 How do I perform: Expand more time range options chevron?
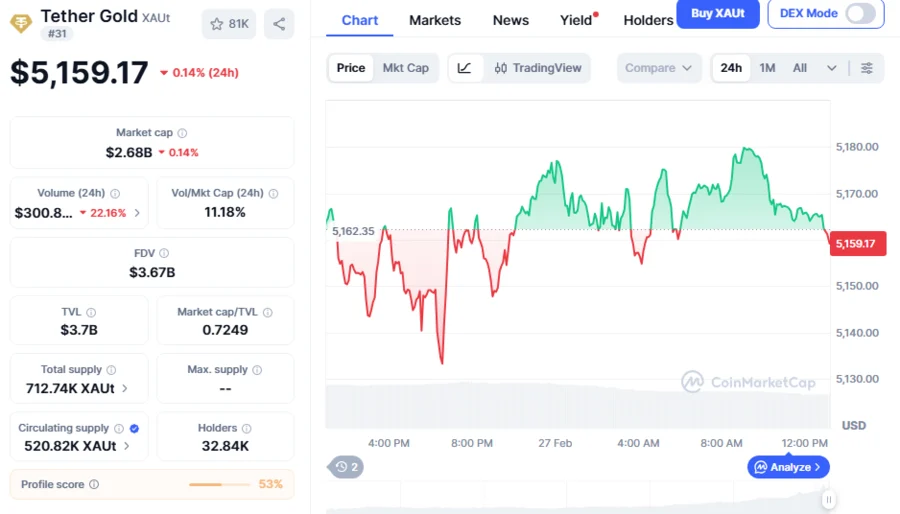(x=831, y=68)
